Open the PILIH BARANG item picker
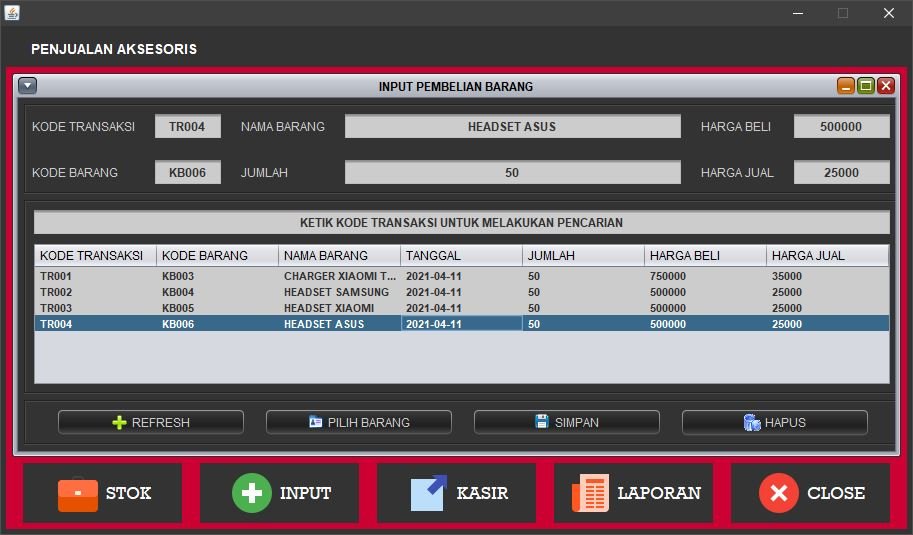The width and height of the screenshot is (913, 535). (x=359, y=422)
